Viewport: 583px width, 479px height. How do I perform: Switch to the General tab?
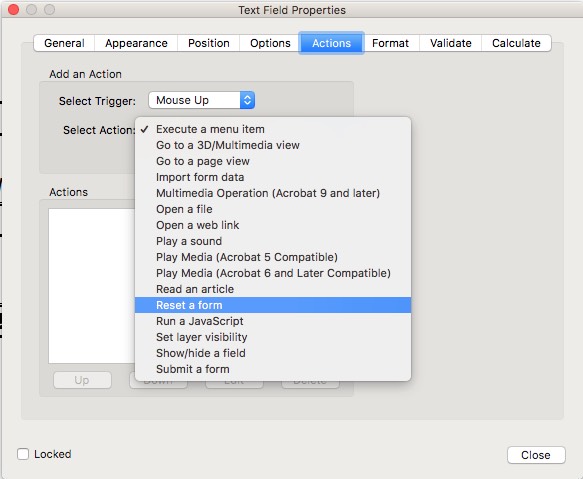(x=64, y=43)
